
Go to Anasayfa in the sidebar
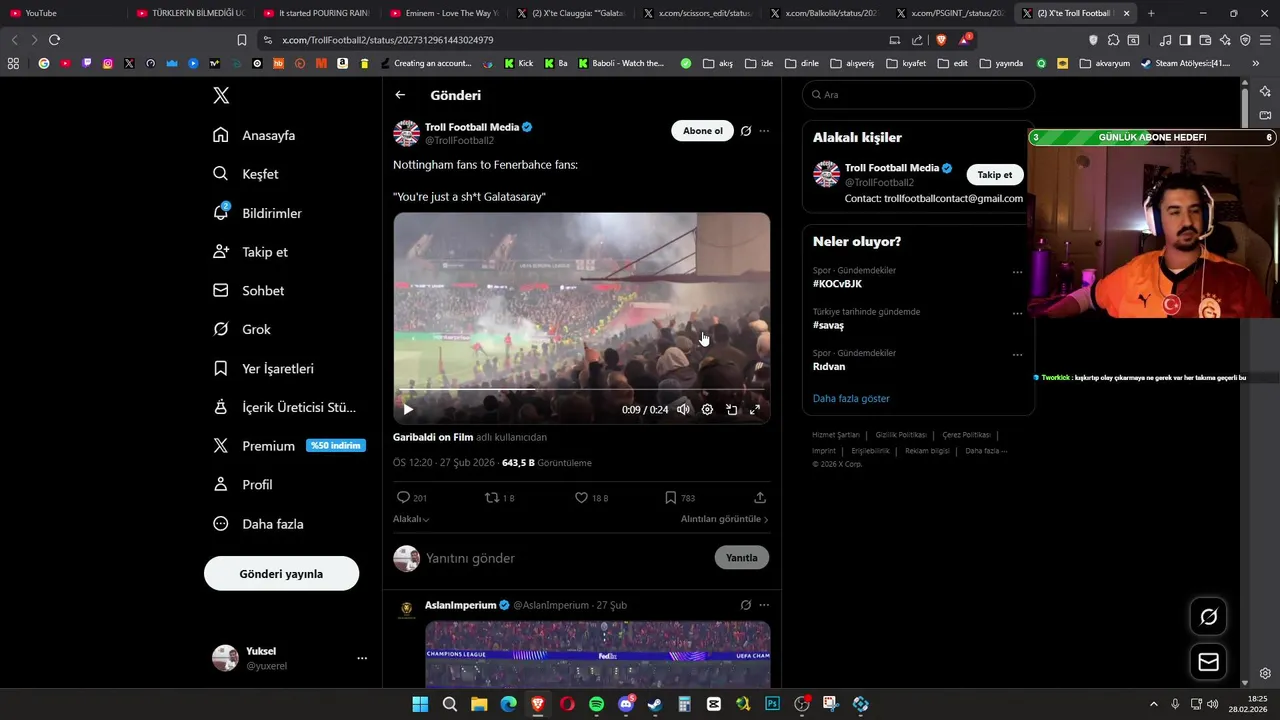pos(254,135)
